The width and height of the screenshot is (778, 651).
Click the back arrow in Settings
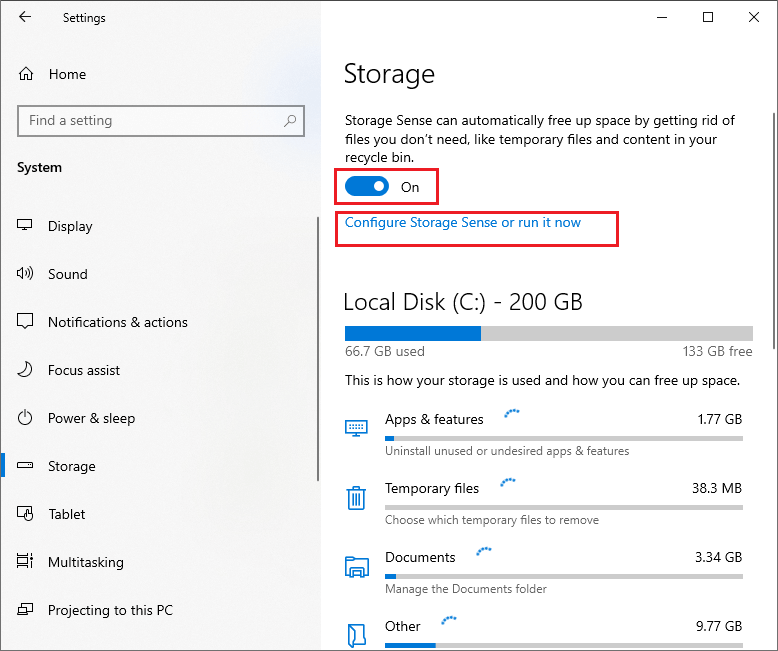tap(25, 17)
